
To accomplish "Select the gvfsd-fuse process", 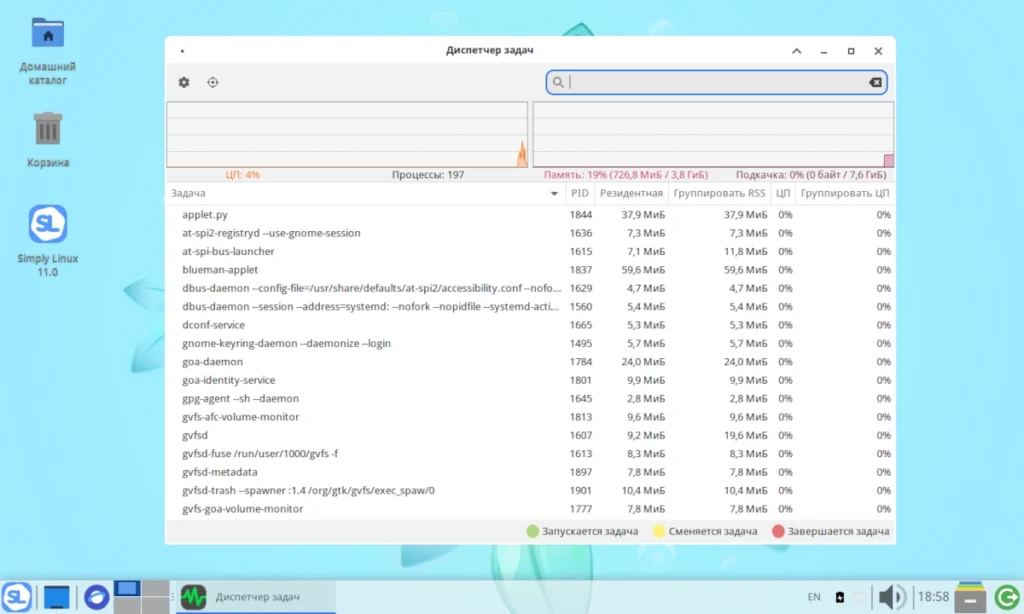I will (530, 453).
